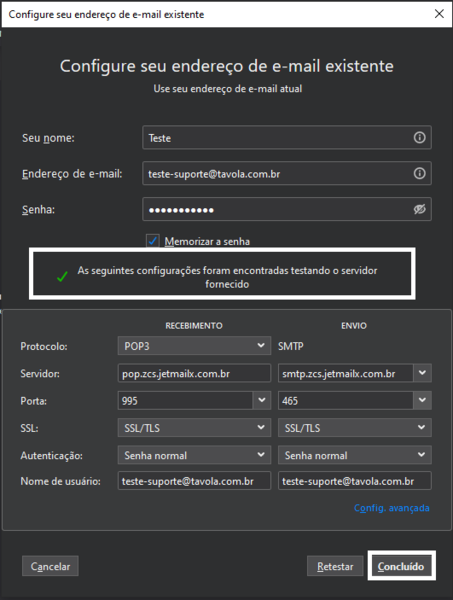This screenshot has height=600, width=453.
Task: Click the Protocolo: label
Action: 44,346
